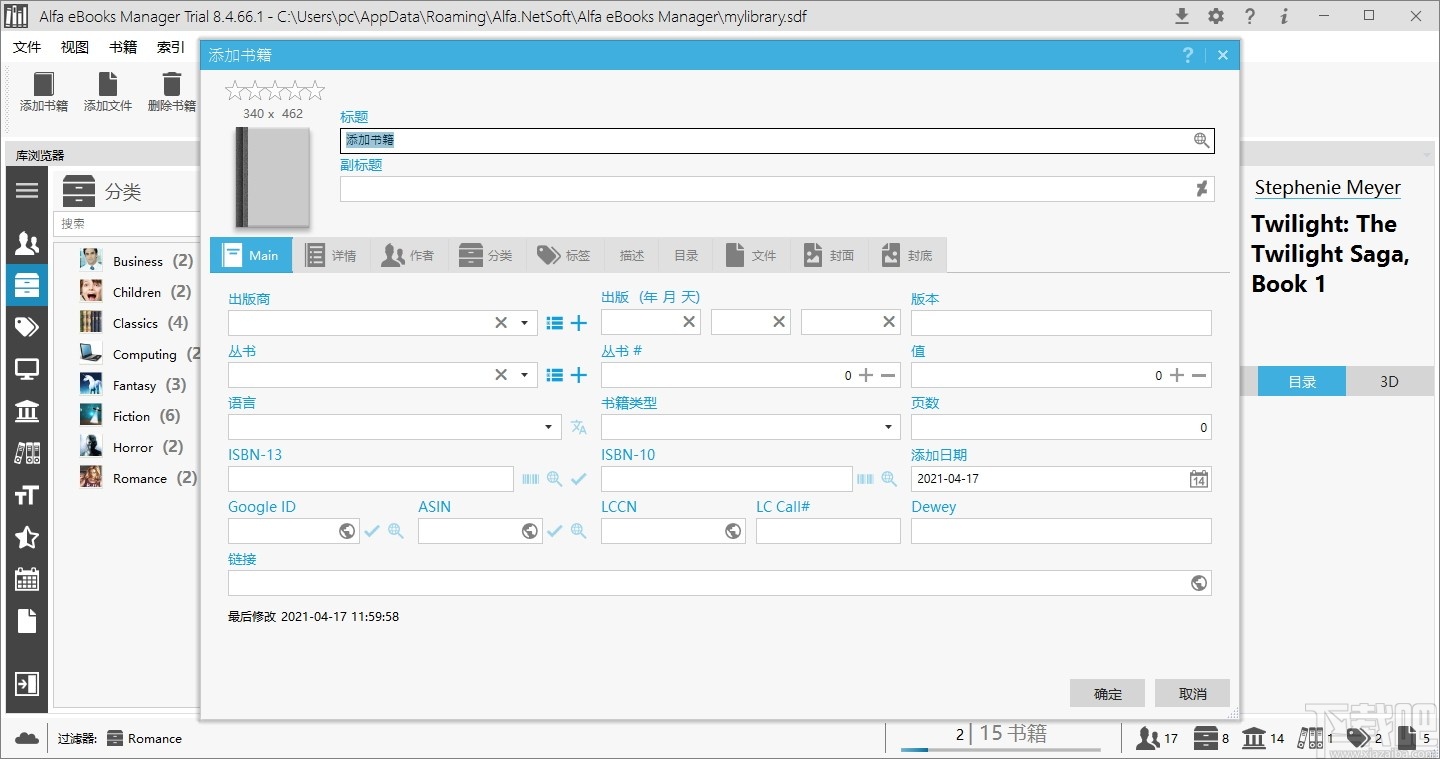Select the Authors view in the sidebar

pyautogui.click(x=27, y=242)
